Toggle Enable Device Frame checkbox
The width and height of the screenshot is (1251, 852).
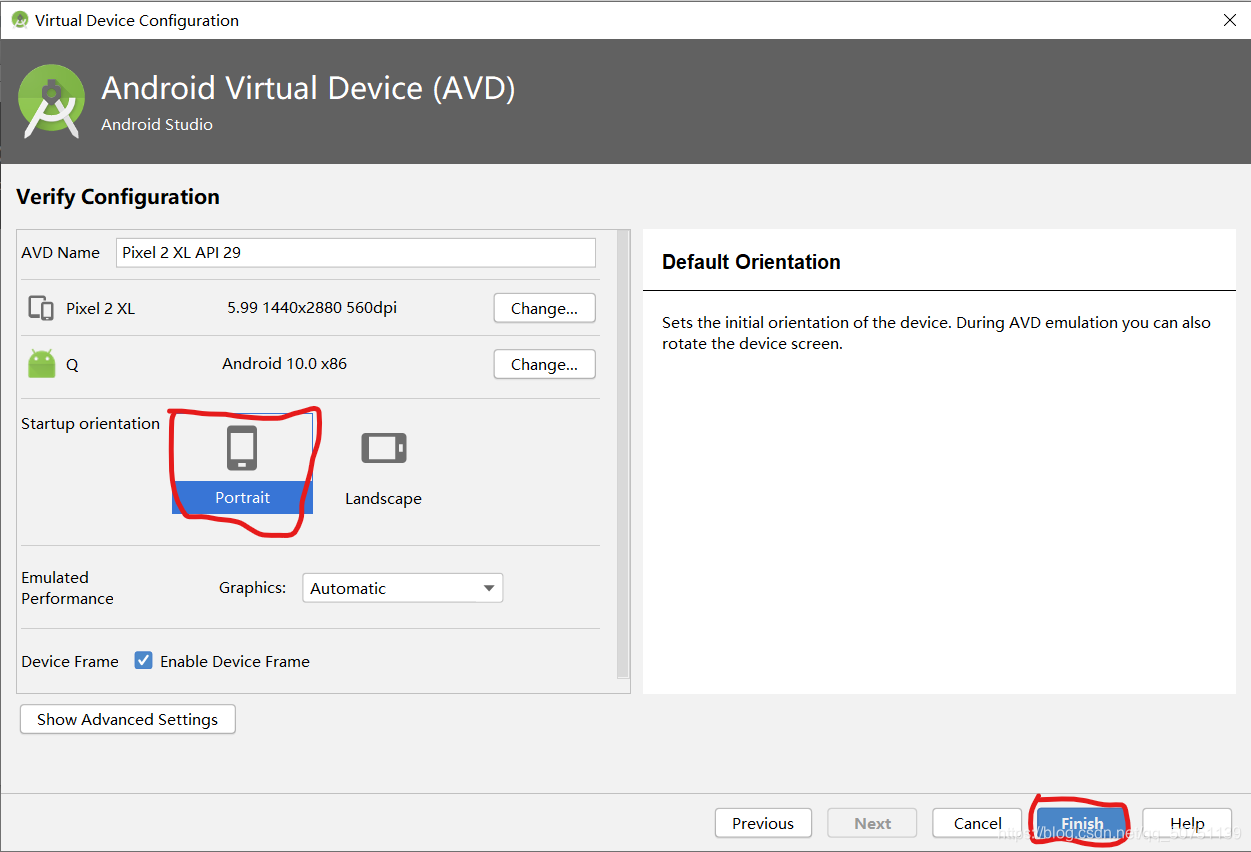tap(144, 660)
